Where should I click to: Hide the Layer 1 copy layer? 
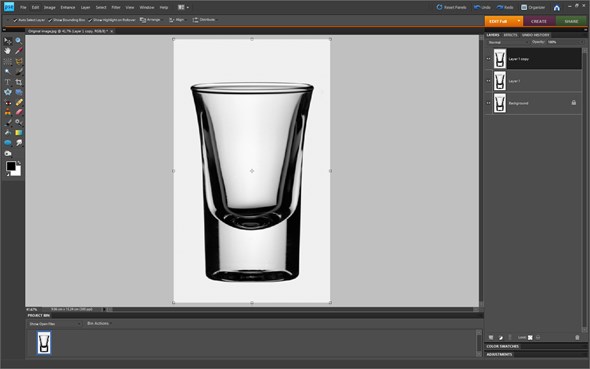(x=488, y=59)
